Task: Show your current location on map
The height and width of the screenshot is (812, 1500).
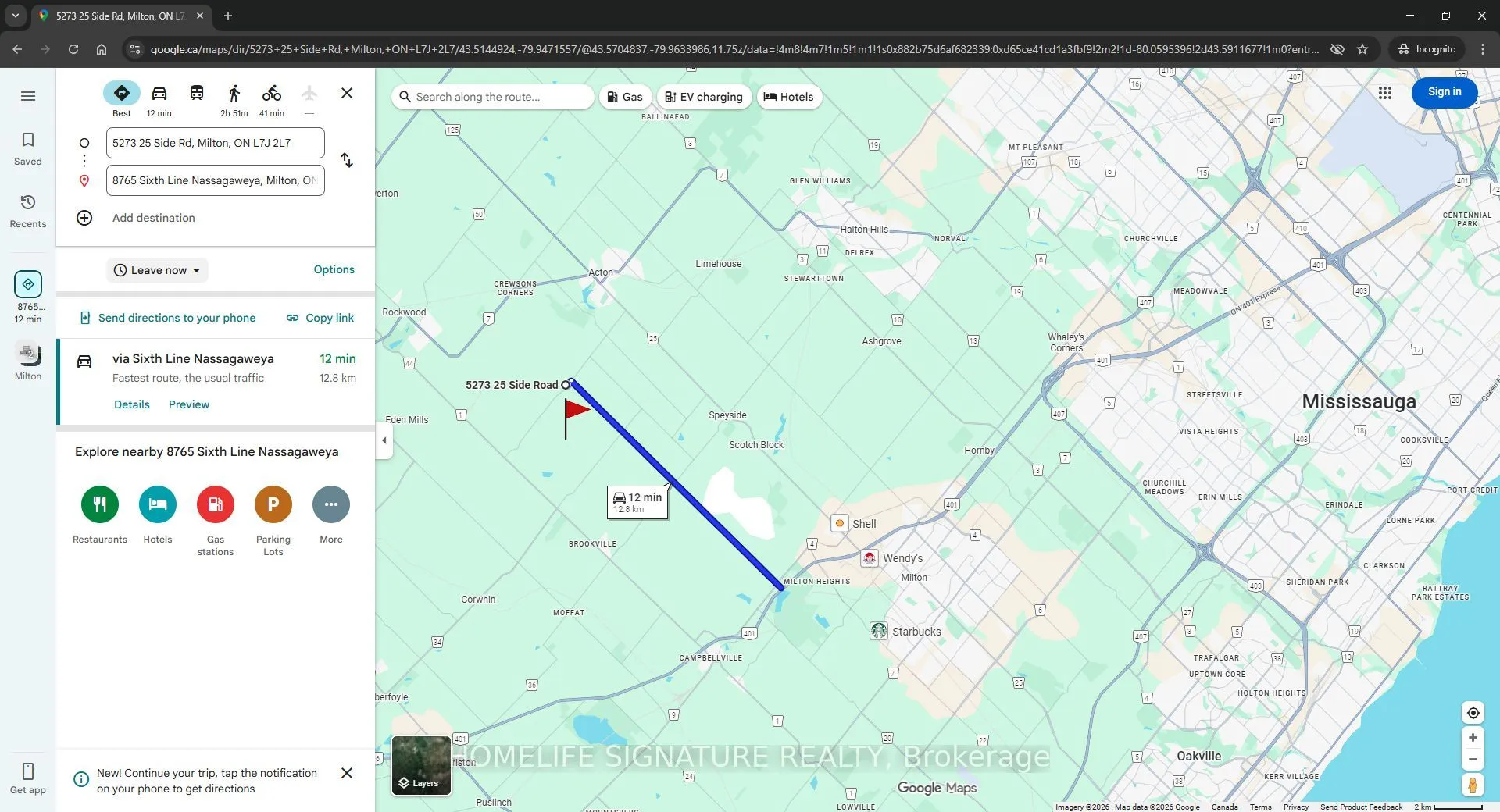Action: [x=1473, y=713]
